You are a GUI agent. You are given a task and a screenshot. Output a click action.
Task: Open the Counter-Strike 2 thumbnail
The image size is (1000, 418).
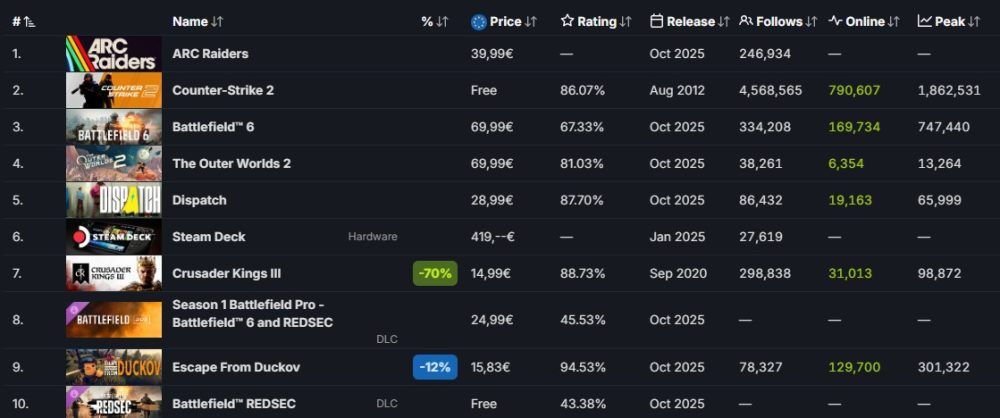click(x=114, y=90)
